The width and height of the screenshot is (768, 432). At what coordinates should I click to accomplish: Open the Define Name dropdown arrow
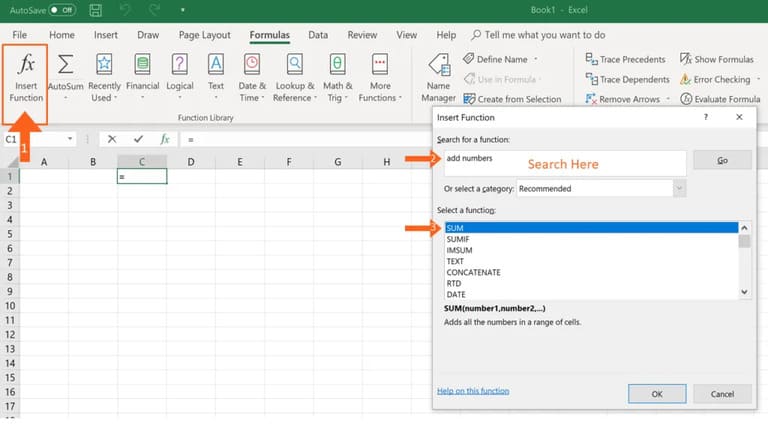pos(536,59)
